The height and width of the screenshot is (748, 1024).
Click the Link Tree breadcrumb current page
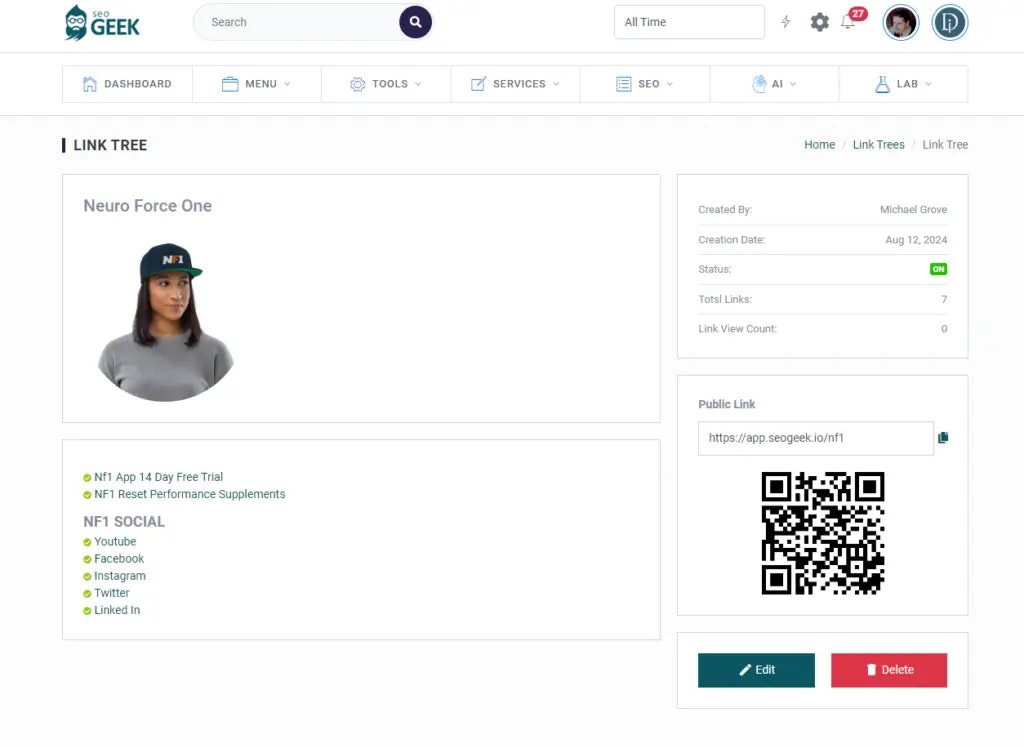coord(945,144)
